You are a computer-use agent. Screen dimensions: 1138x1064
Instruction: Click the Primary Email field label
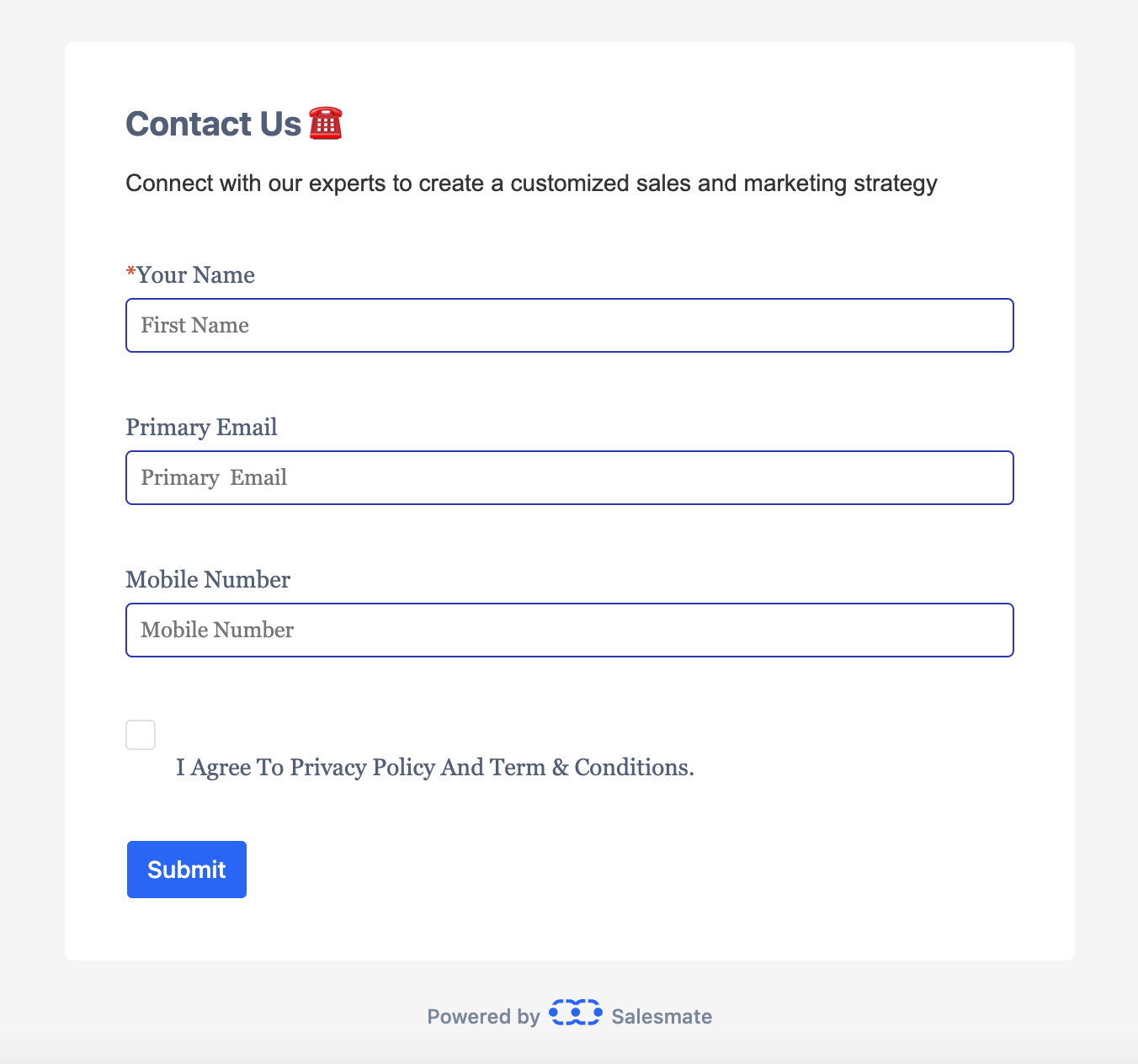click(201, 428)
